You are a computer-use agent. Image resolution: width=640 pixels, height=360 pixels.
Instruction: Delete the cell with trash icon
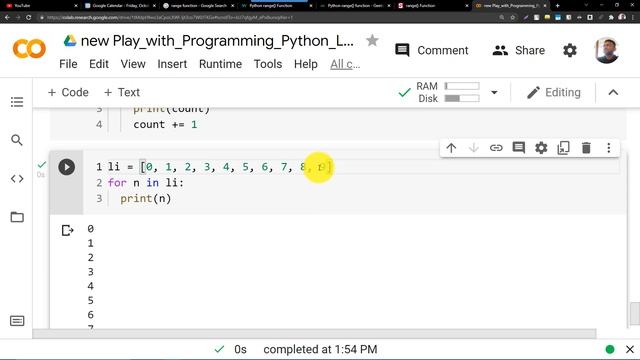click(586, 148)
